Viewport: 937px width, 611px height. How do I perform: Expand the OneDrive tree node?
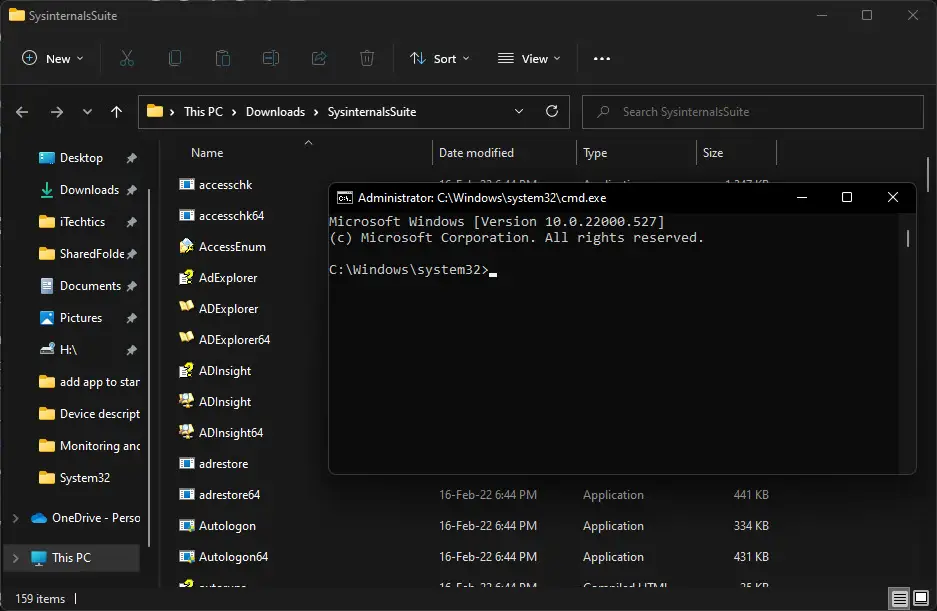click(16, 518)
